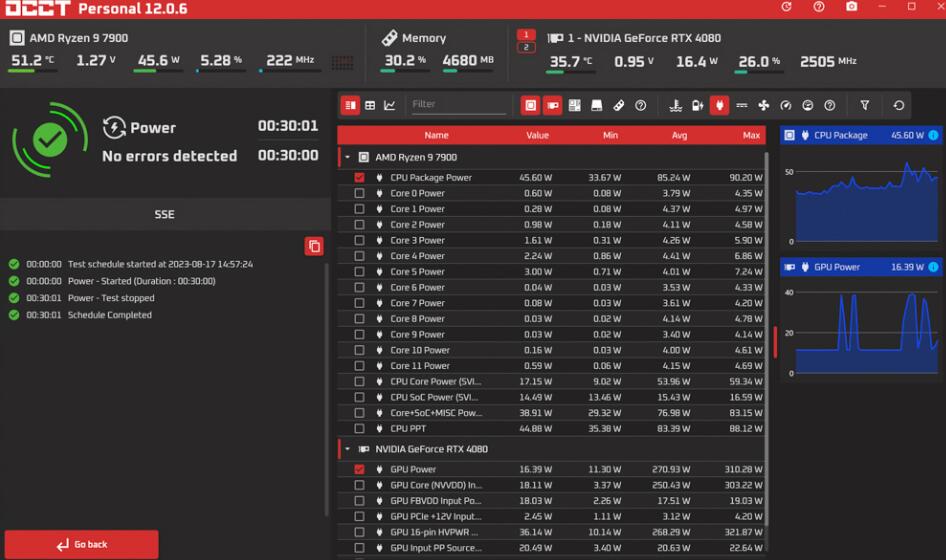
Task: Toggle the usage gauge filter icon
Action: click(808, 106)
